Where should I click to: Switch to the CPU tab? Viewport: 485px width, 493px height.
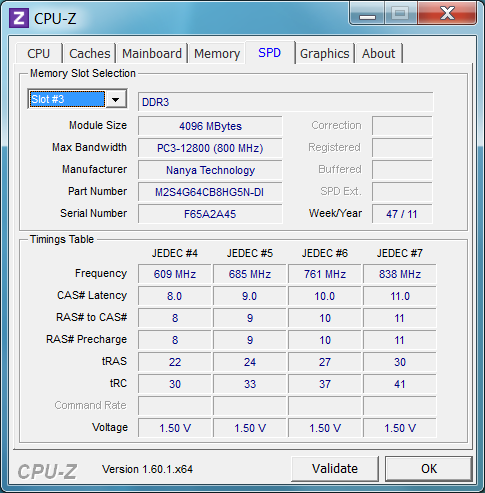[x=39, y=53]
